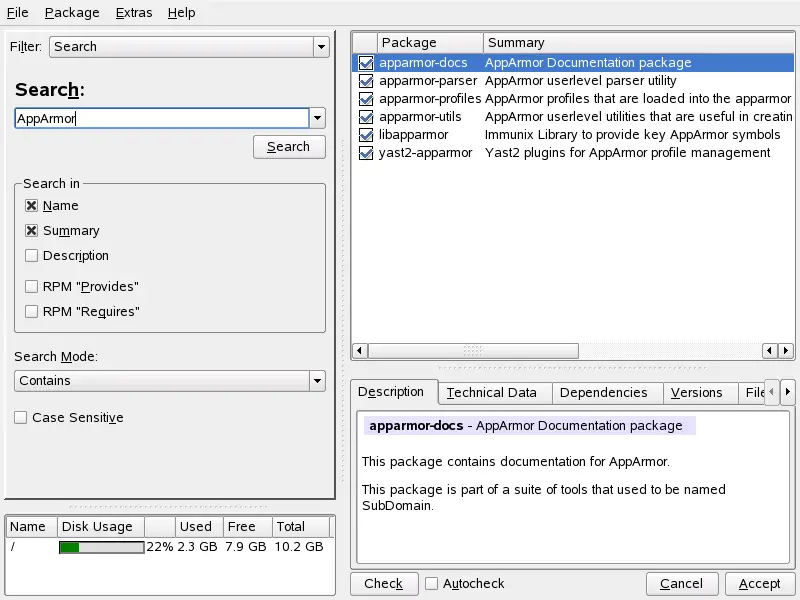Toggle the libapparmor package status icon
Screen dimensions: 800x600
[x=366, y=135]
